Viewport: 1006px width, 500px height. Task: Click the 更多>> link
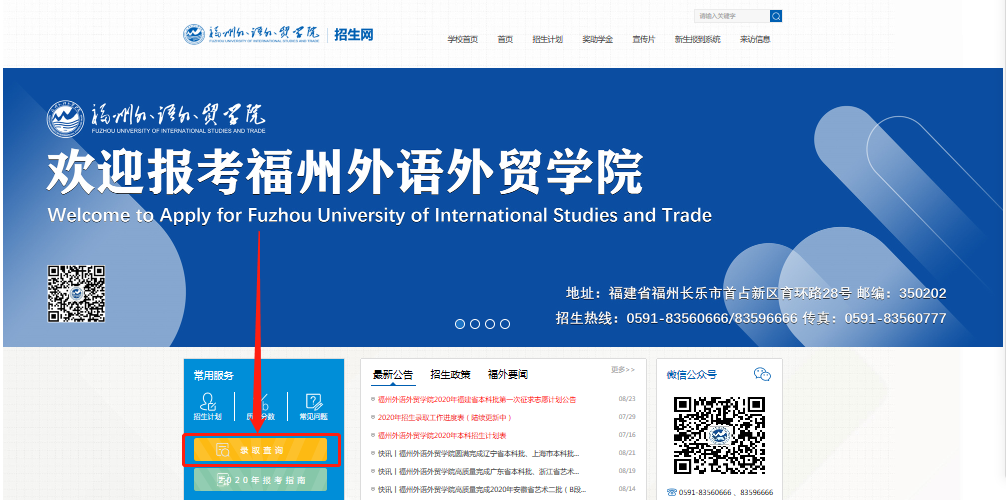[623, 370]
